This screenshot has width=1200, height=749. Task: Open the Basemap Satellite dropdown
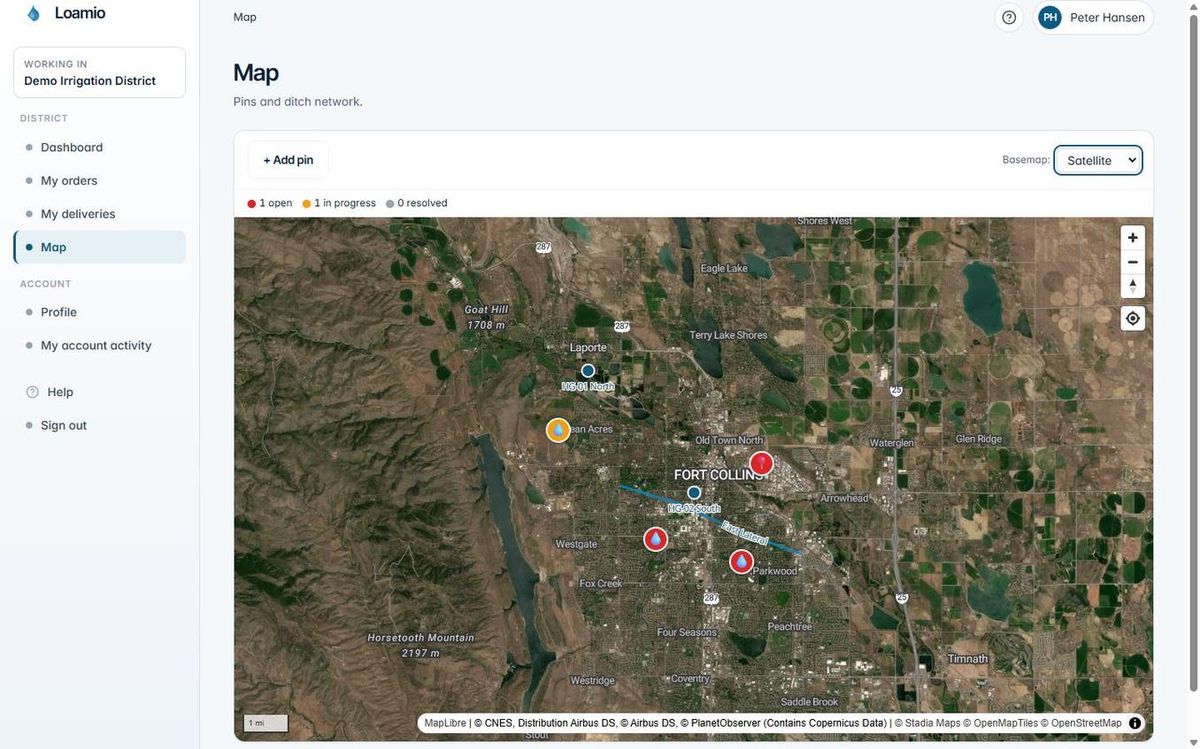click(x=1098, y=160)
